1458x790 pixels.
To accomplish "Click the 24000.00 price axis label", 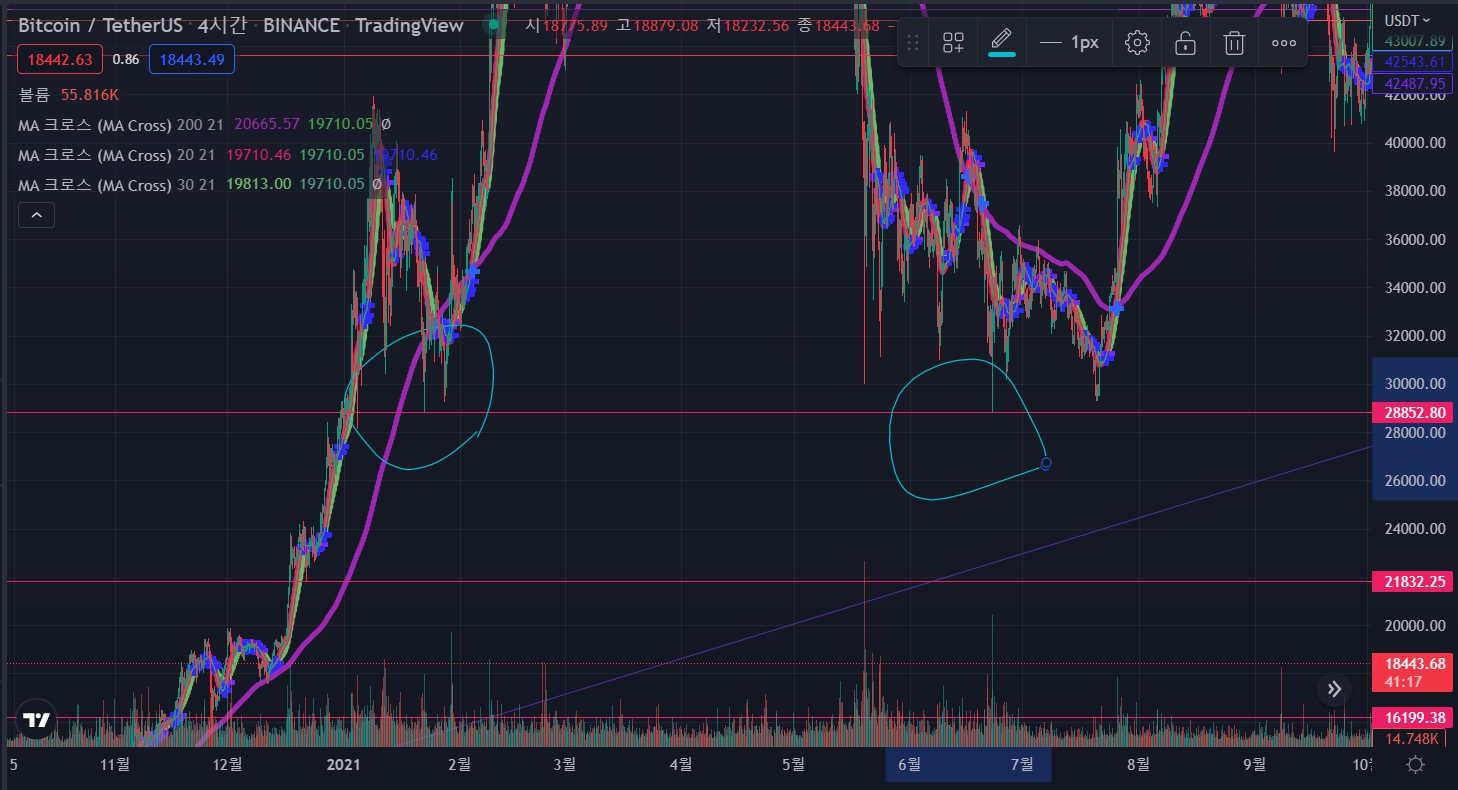I will 1414,529.
